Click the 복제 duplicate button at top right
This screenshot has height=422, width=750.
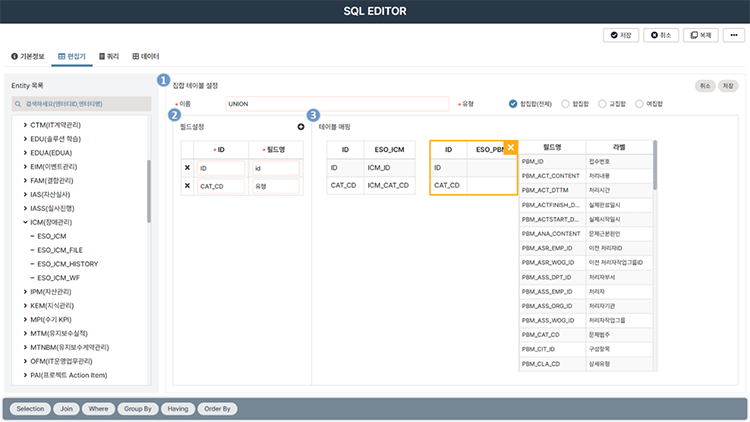699,35
